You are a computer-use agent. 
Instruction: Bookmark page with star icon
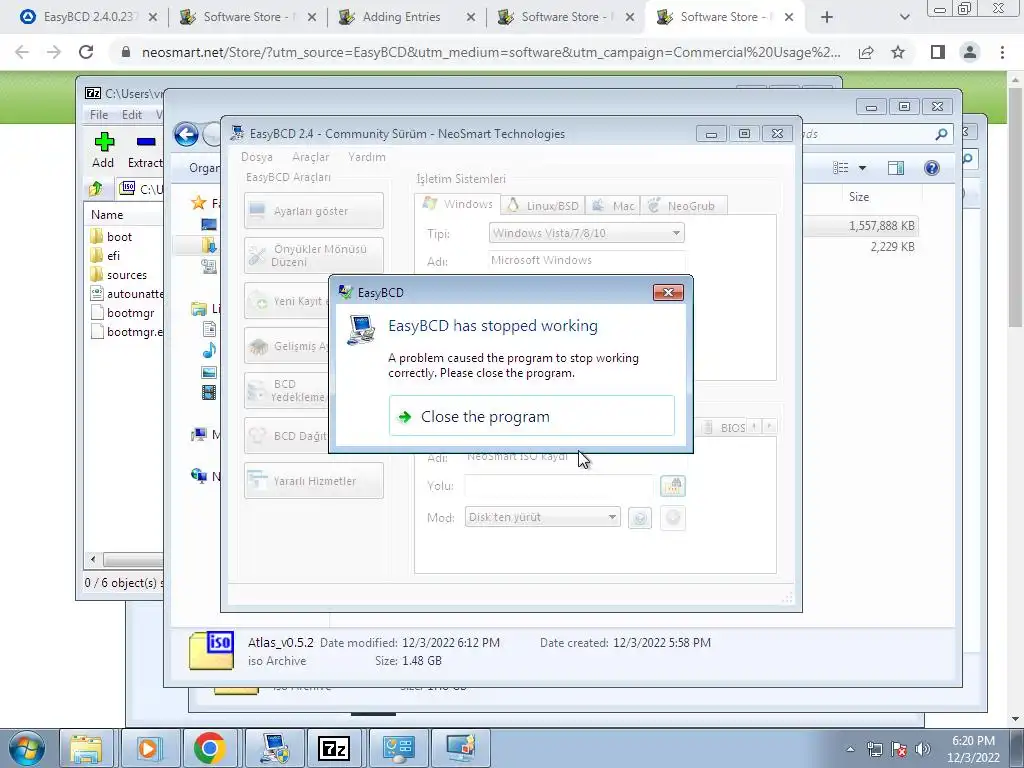coord(899,52)
